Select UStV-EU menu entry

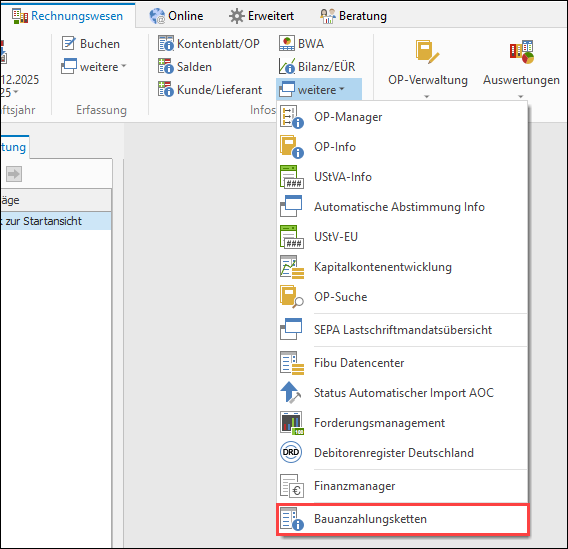click(x=402, y=237)
